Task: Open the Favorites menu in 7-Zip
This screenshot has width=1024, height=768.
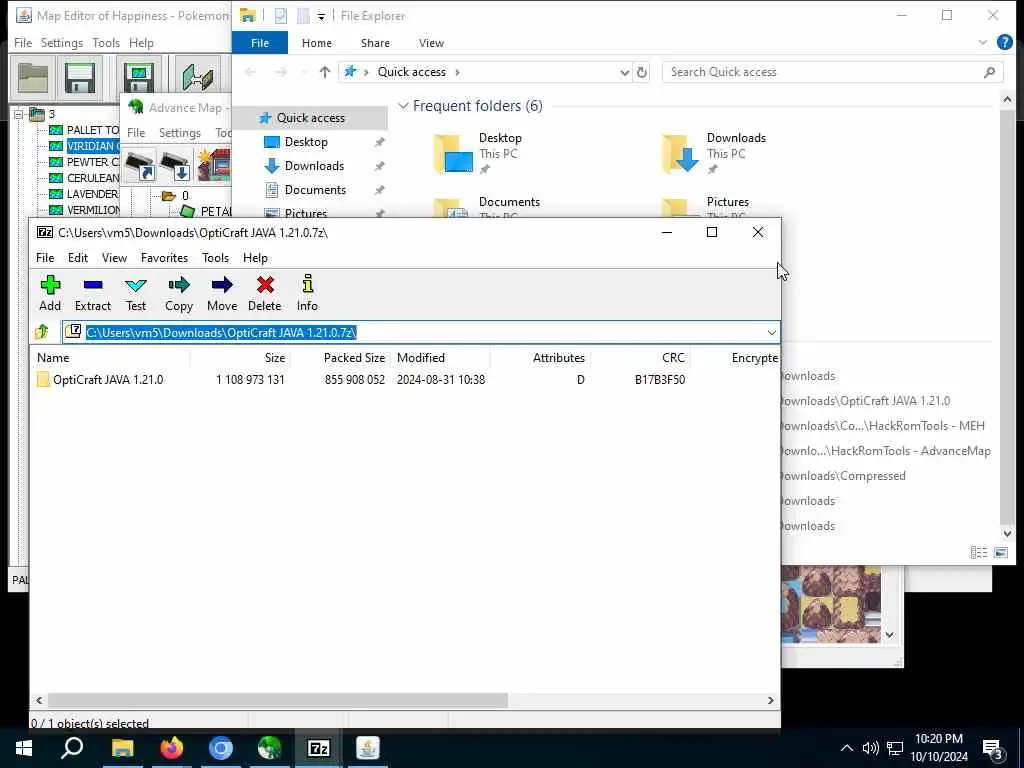Action: coord(164,257)
